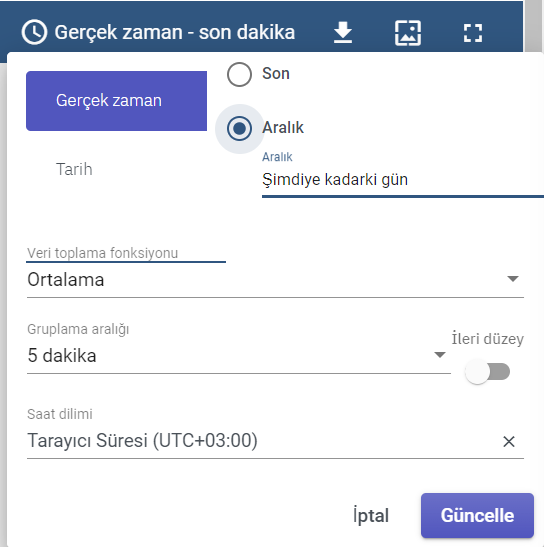544x547 pixels.
Task: Click the Saat dilimi input field
Action: coord(262,441)
